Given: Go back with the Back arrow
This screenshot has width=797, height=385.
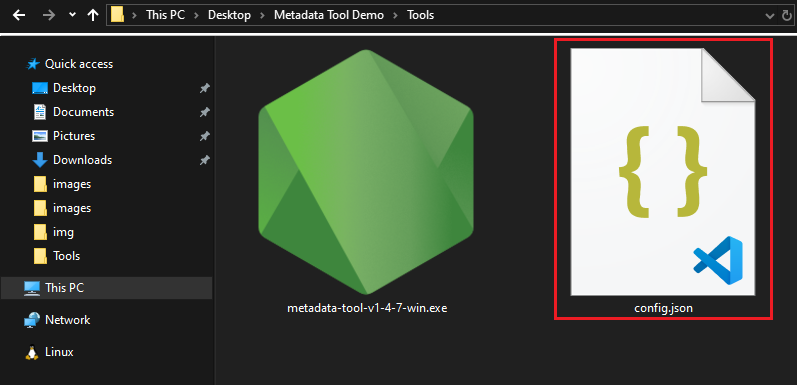Looking at the screenshot, I should (19, 15).
